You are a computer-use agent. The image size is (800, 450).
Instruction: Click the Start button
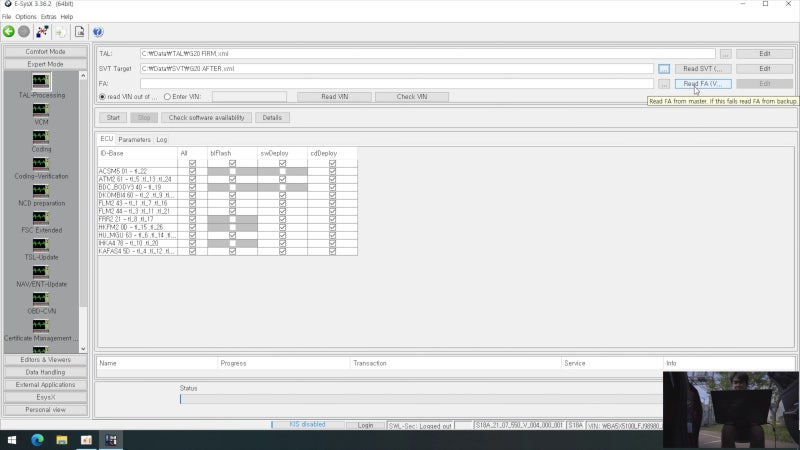coord(113,117)
